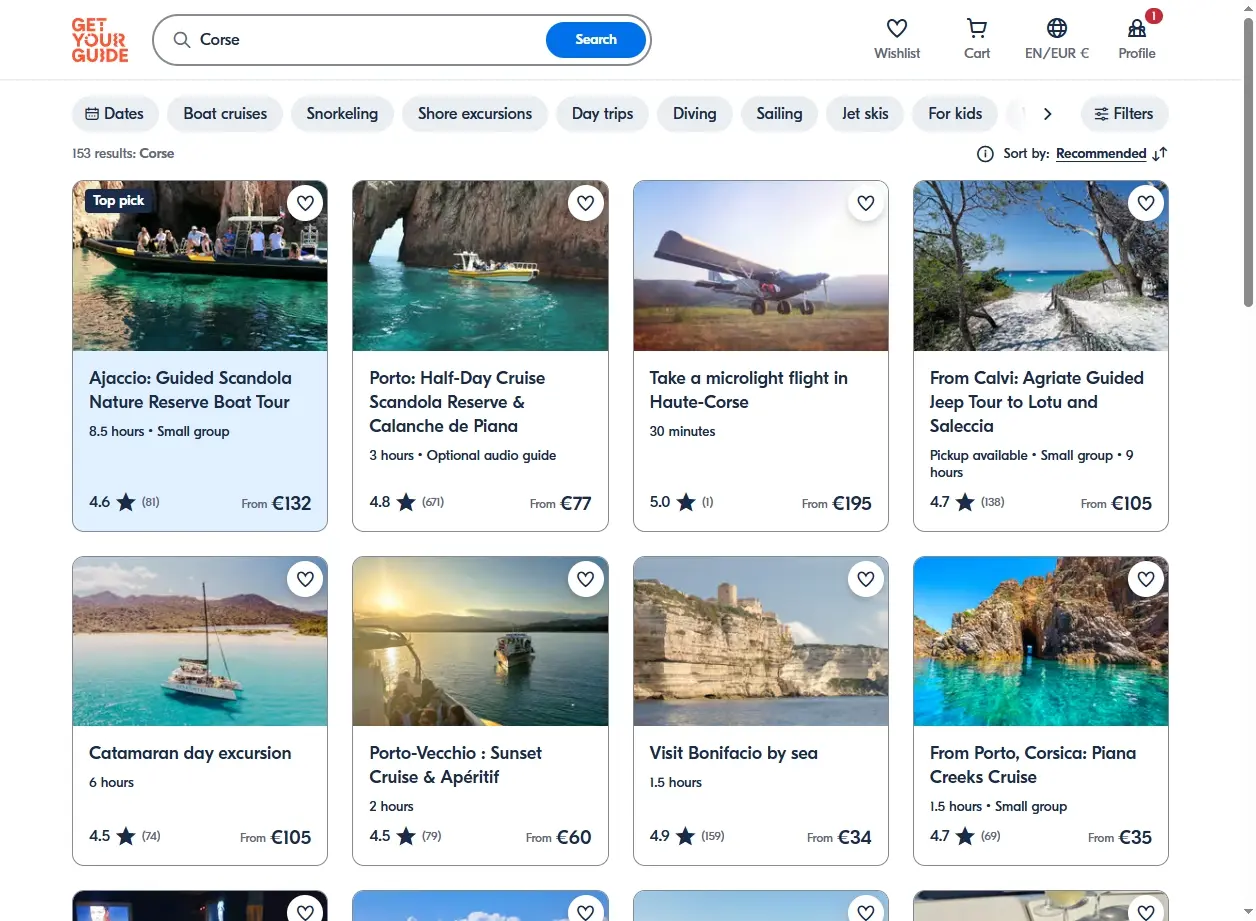Image resolution: width=1256 pixels, height=921 pixels.
Task: Click the magnifier icon in search box
Action: click(x=181, y=40)
